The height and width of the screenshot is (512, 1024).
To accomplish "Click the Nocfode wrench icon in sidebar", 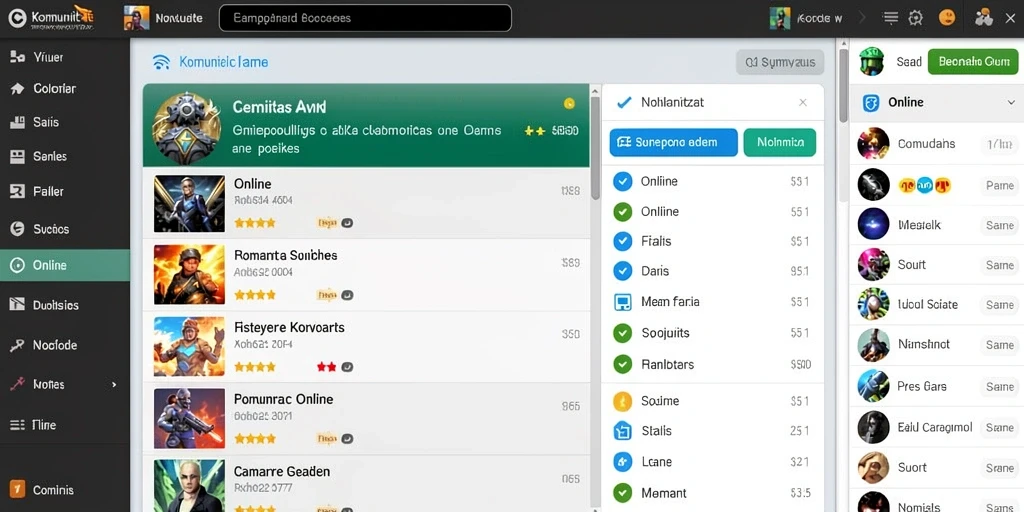I will [18, 345].
